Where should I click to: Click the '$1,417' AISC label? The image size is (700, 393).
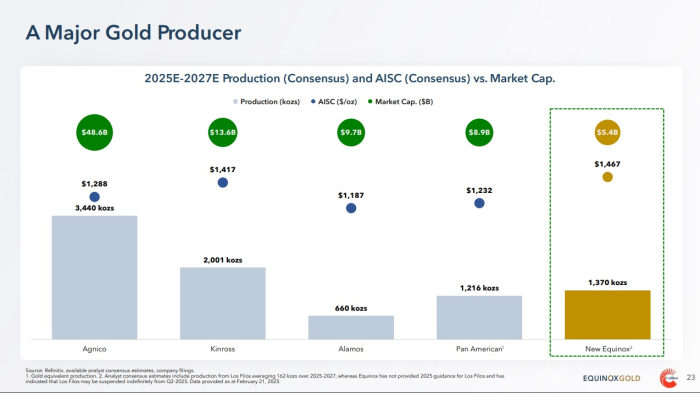click(x=222, y=170)
